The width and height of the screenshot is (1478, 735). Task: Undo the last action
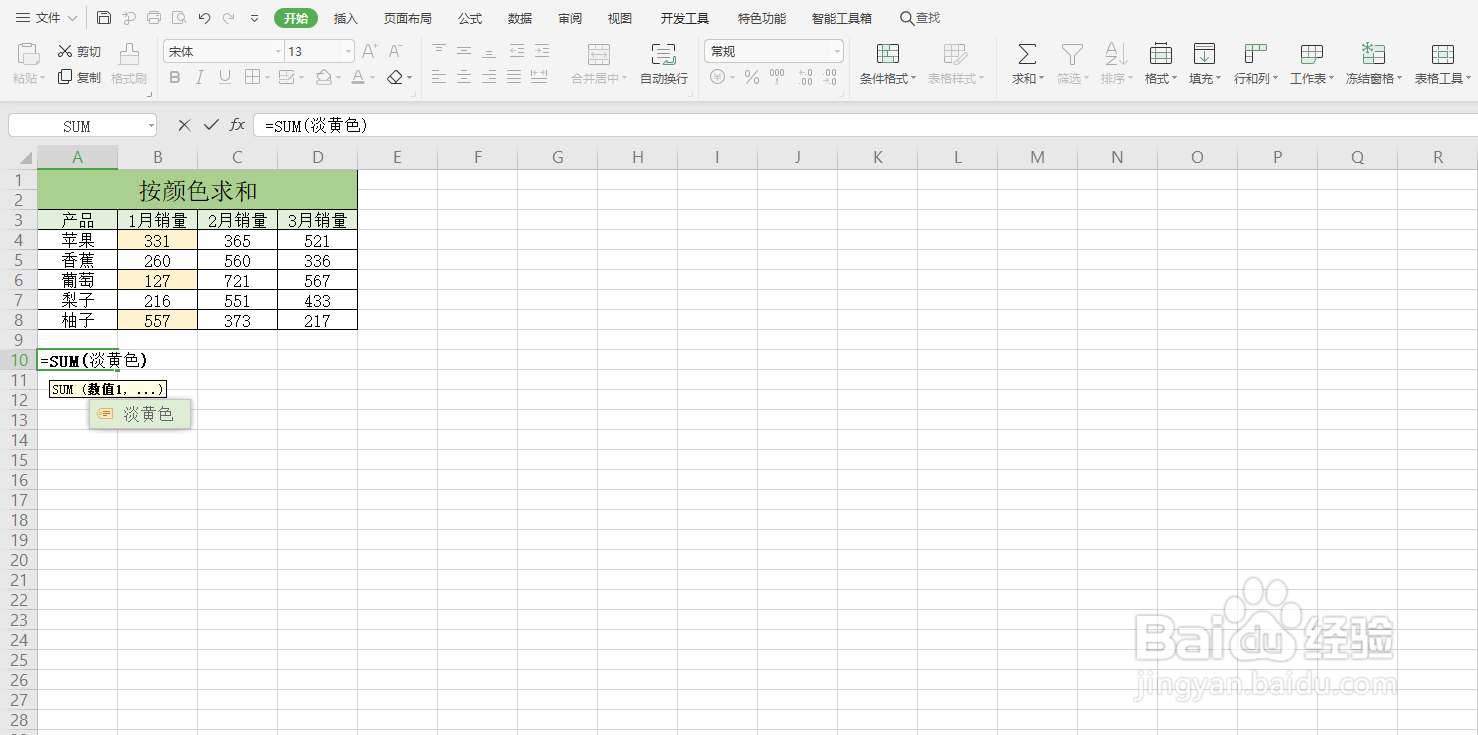point(204,18)
